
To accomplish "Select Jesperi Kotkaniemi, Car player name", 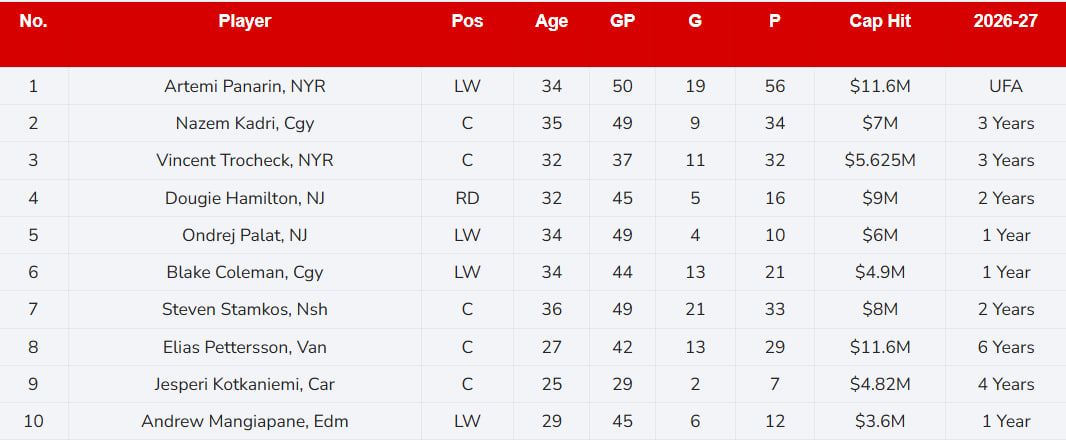I will (x=245, y=384).
